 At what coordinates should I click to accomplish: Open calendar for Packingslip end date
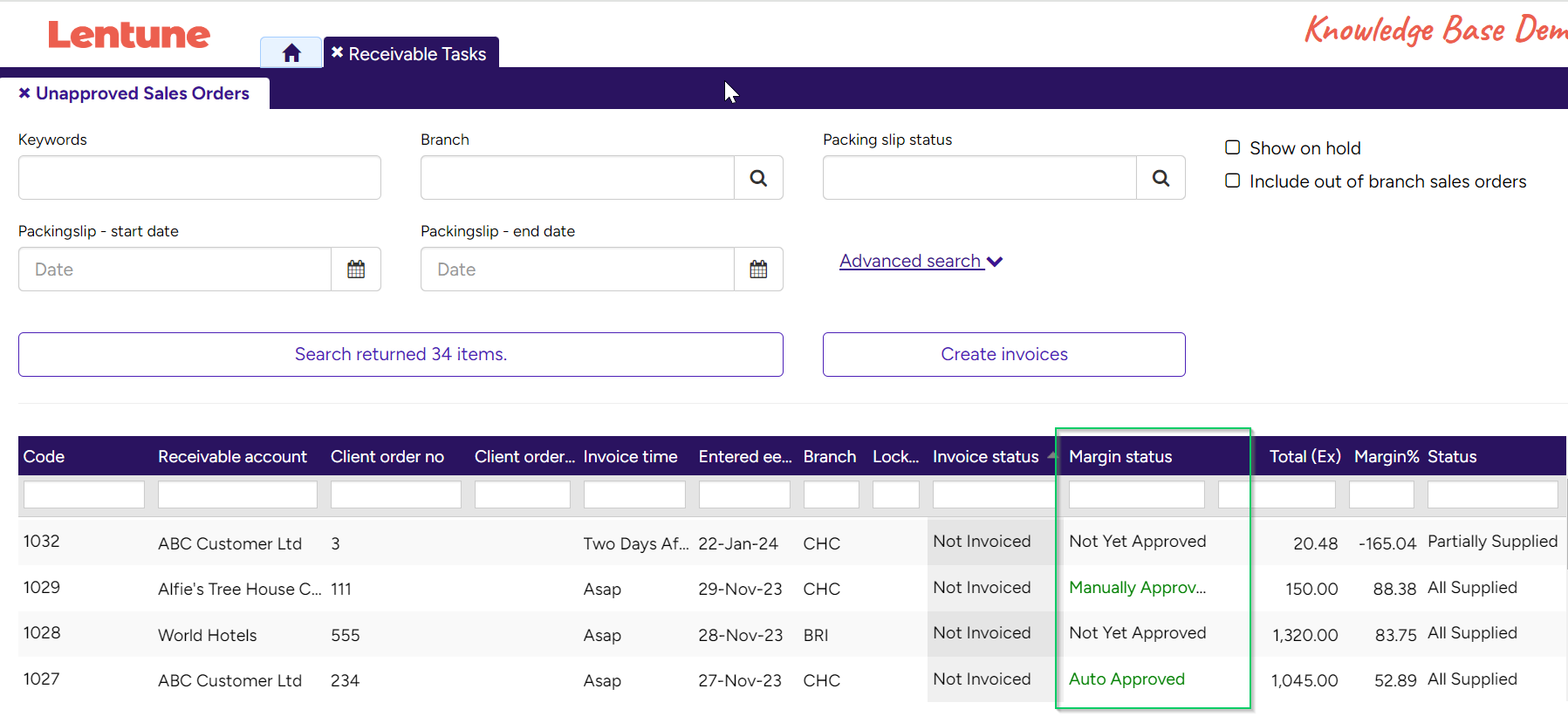(x=758, y=269)
